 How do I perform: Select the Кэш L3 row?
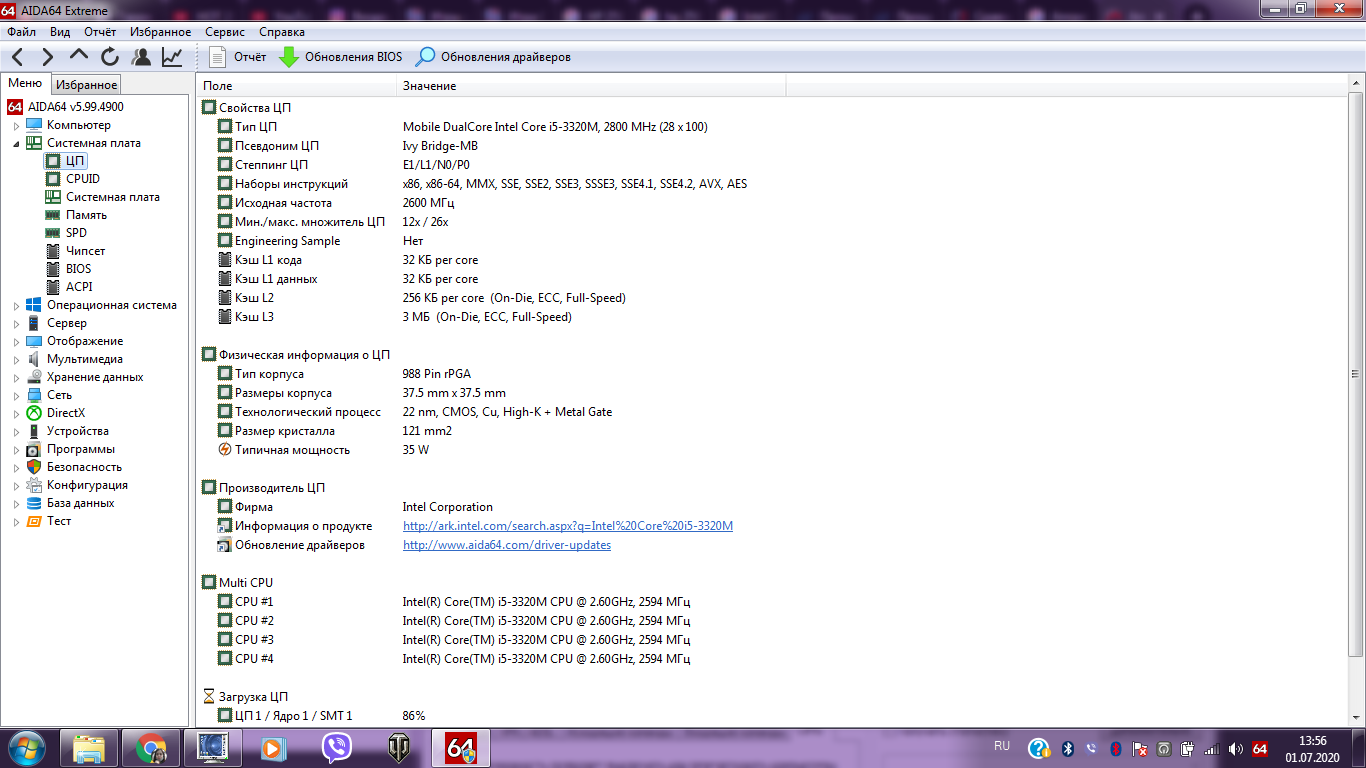coord(772,317)
